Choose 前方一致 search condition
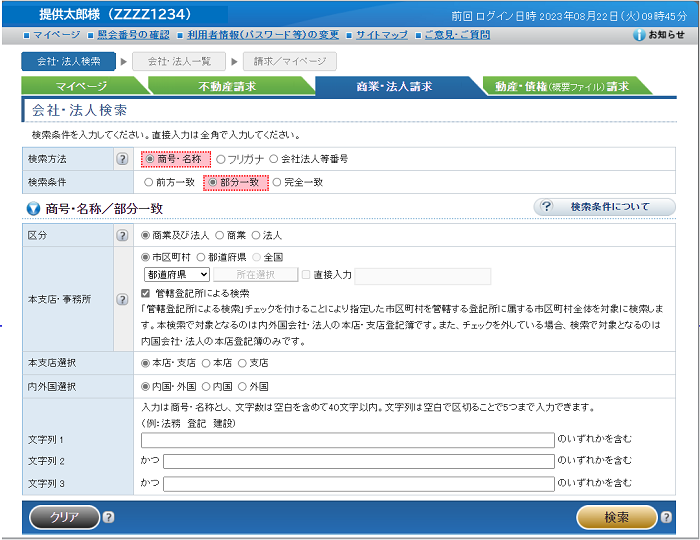 coord(148,182)
